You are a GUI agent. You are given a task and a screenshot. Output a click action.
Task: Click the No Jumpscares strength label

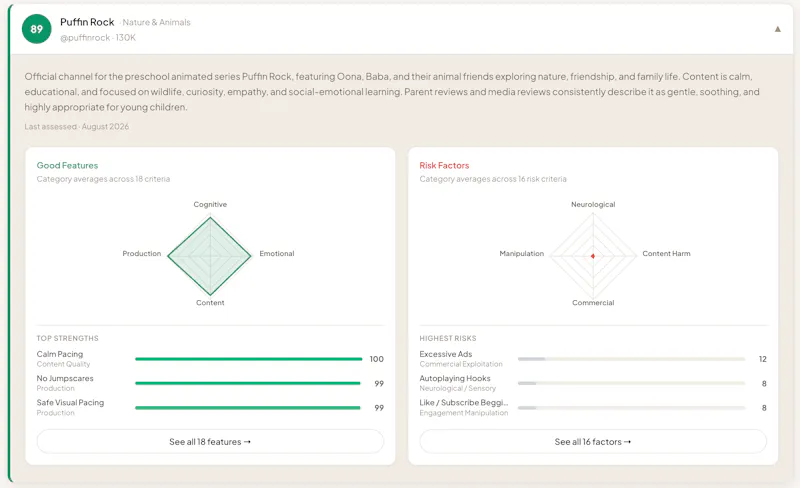click(x=65, y=378)
